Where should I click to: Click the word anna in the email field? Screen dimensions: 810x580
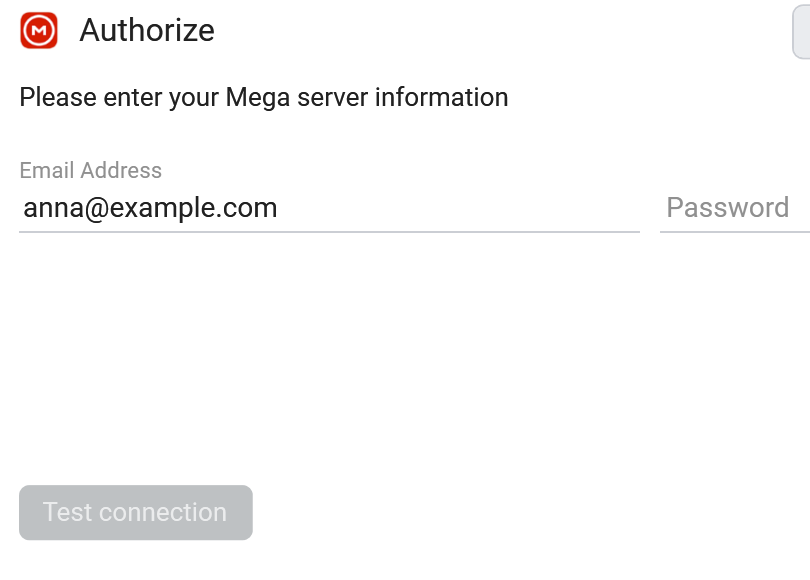54,209
